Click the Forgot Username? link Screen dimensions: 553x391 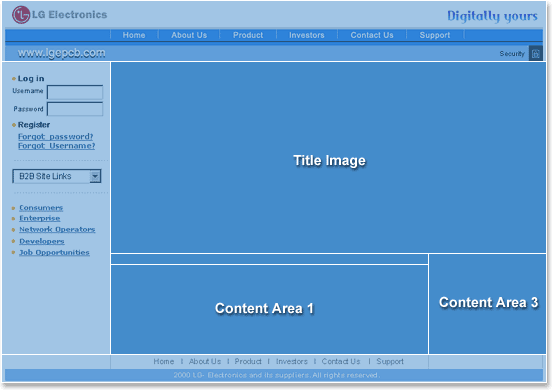click(56, 146)
